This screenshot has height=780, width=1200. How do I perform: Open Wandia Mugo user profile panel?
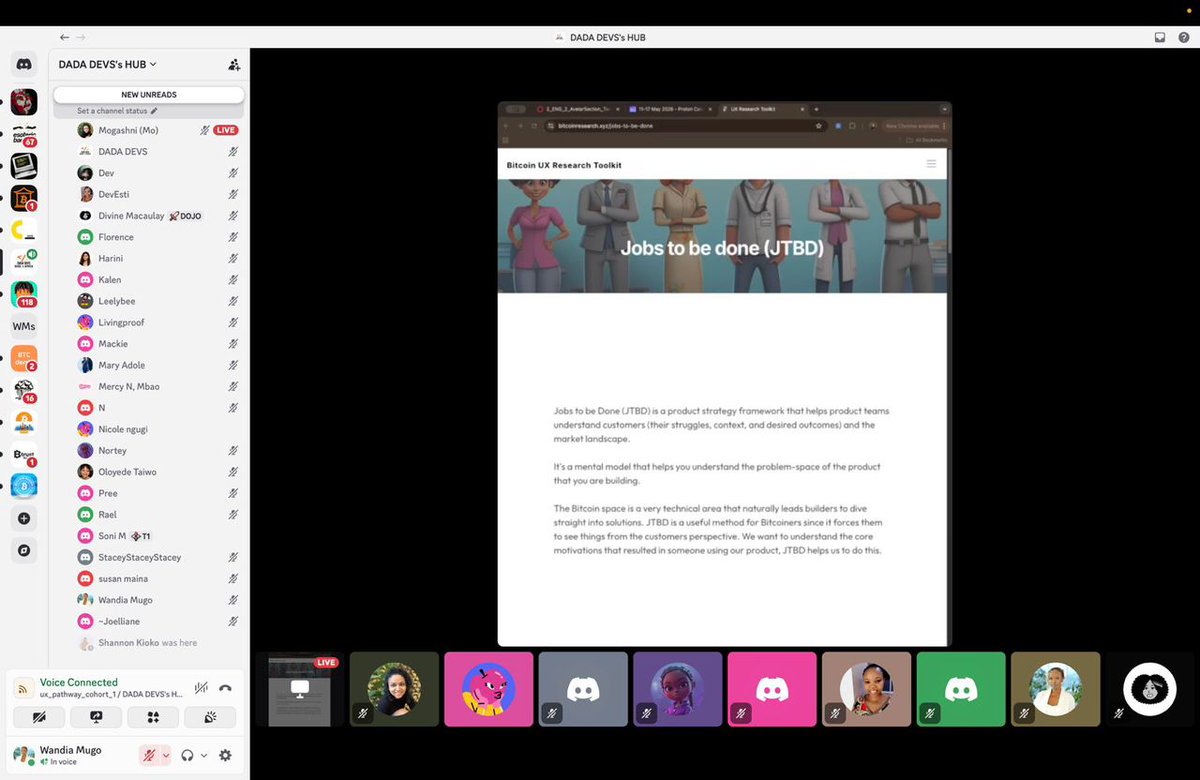pyautogui.click(x=72, y=755)
